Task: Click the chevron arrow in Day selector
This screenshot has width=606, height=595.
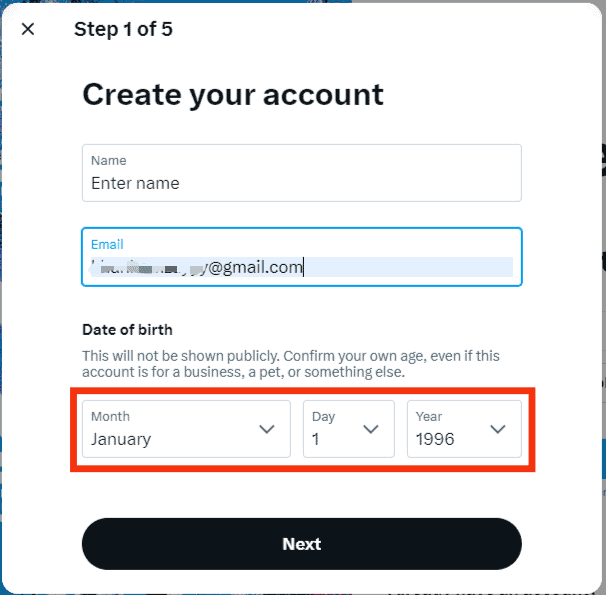Action: click(x=371, y=429)
